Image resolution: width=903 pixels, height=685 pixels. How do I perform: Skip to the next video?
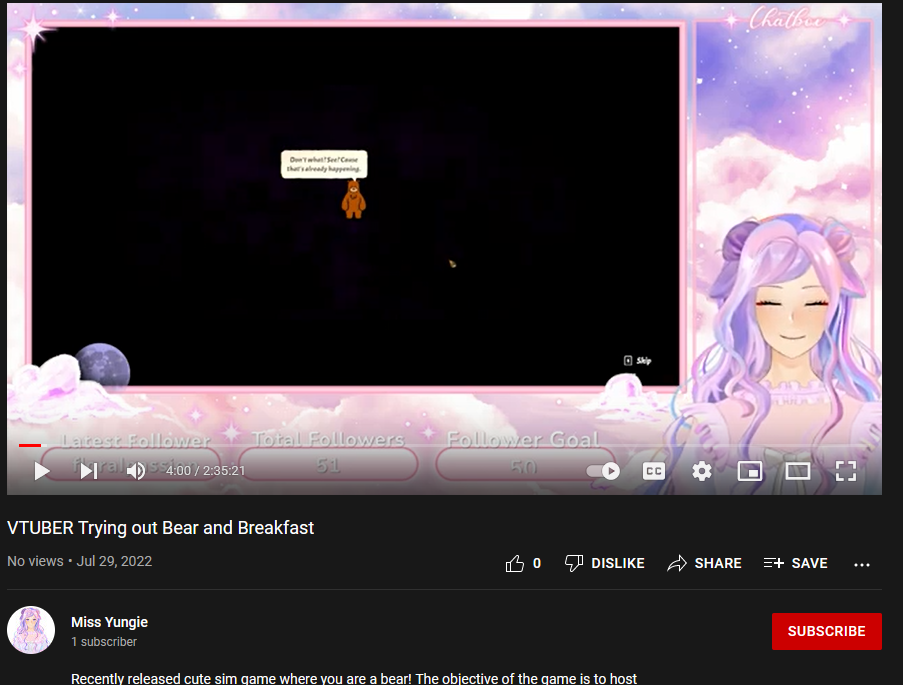tap(88, 471)
